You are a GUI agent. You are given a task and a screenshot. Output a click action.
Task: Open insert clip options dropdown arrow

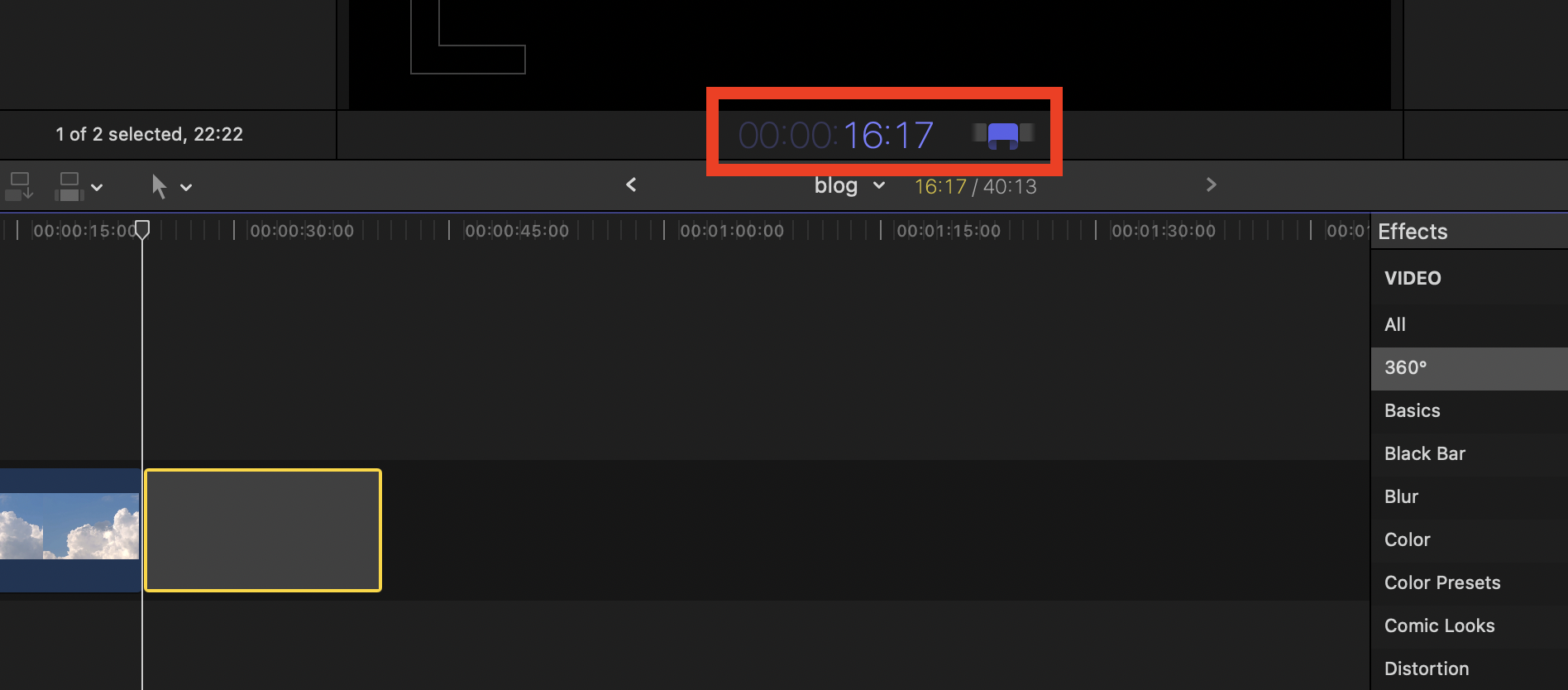(x=98, y=187)
